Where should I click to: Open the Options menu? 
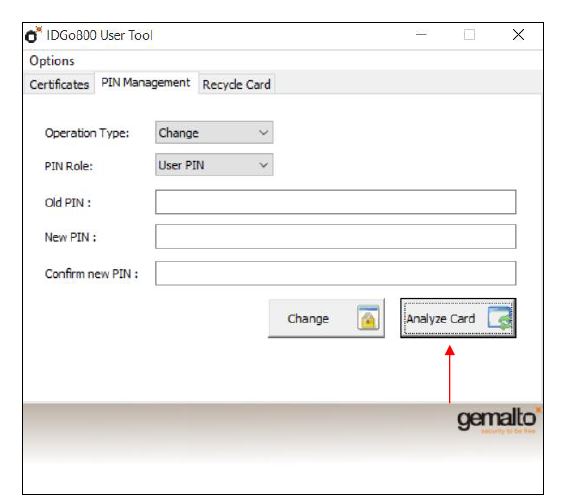pyautogui.click(x=52, y=61)
